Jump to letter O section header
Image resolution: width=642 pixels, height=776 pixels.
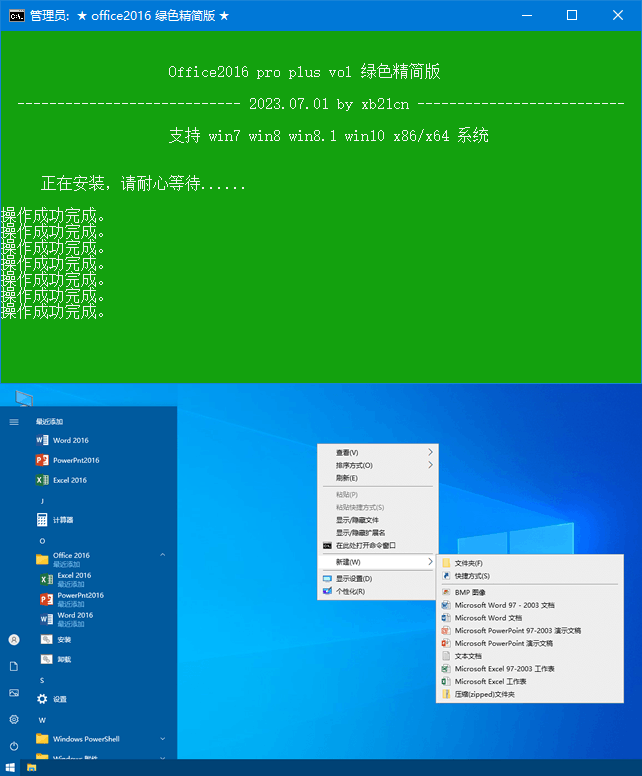click(42, 541)
